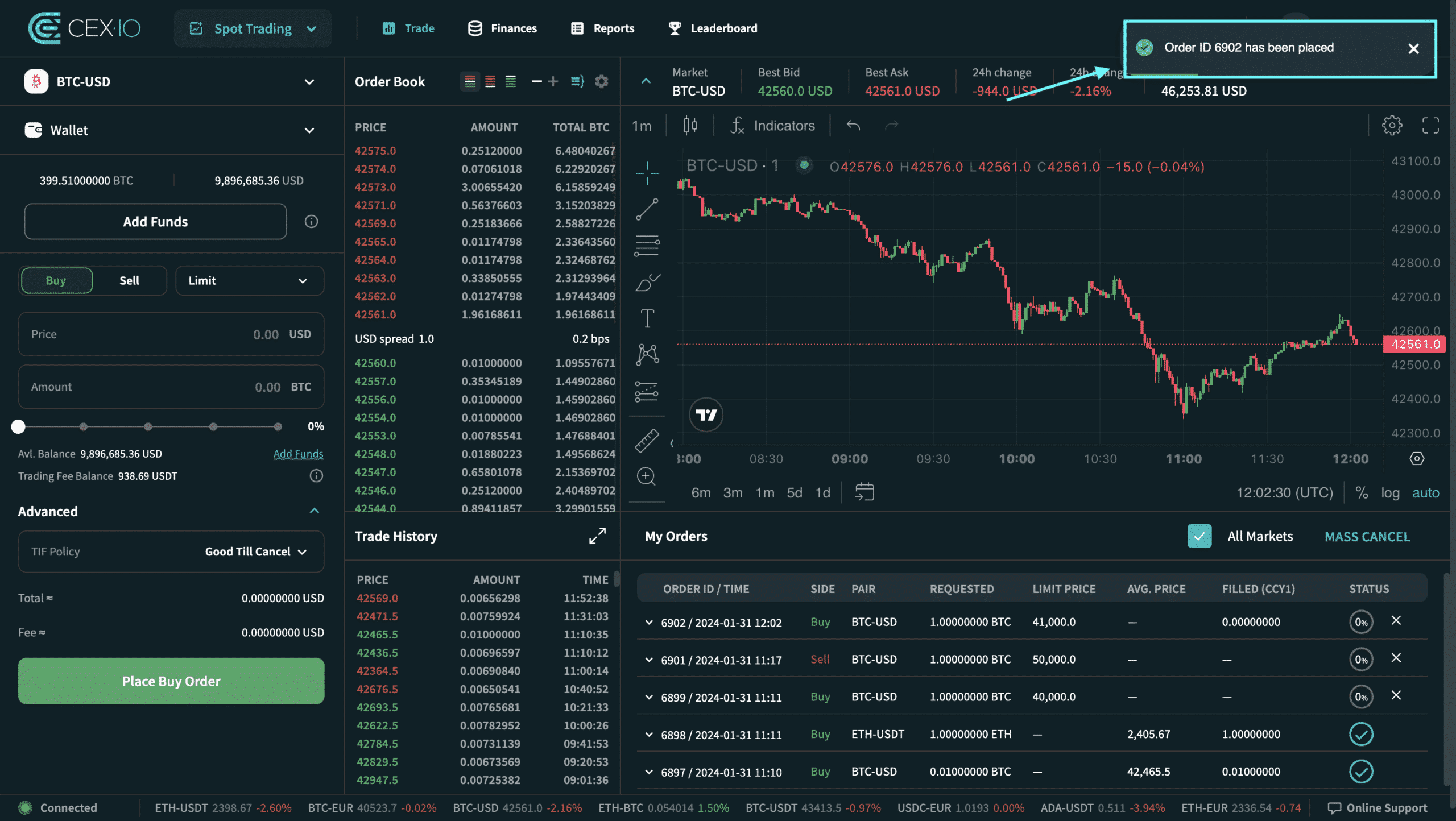
Task: Click the CEX.IO logo
Action: click(84, 28)
